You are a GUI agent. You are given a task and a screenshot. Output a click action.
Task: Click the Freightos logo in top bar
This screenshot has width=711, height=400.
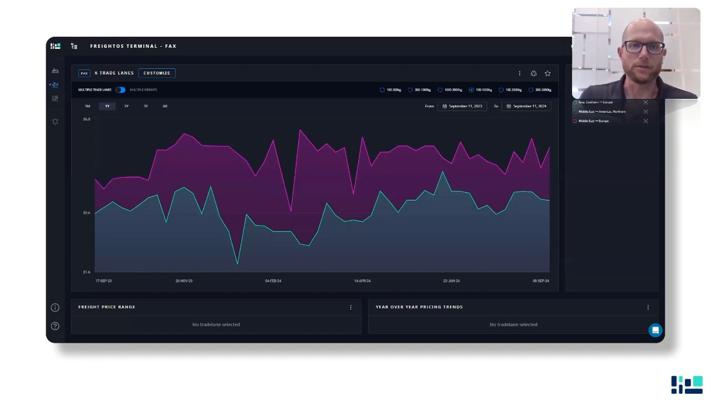(x=55, y=46)
